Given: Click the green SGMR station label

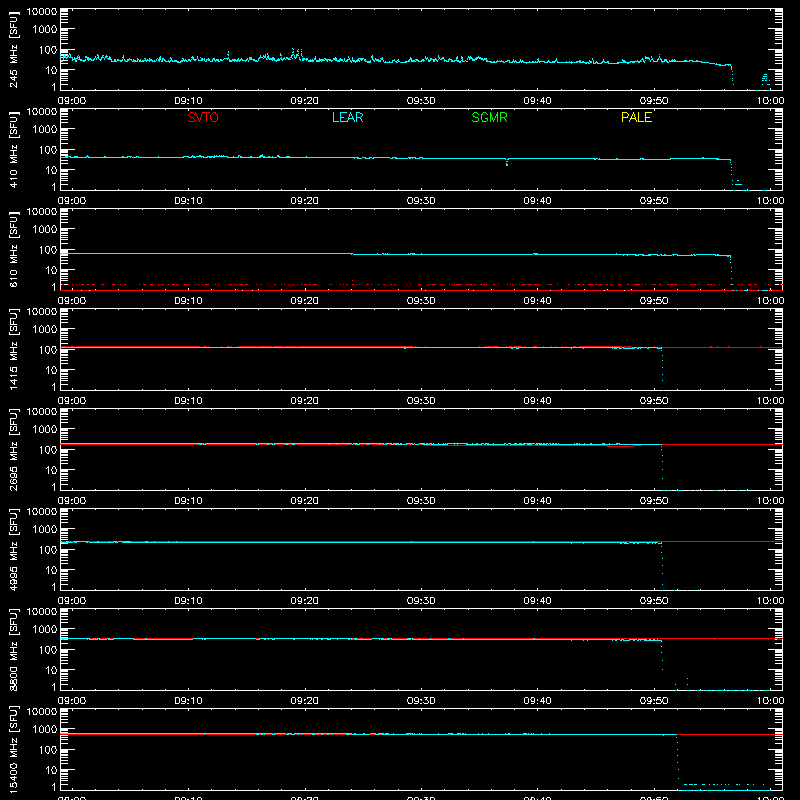Looking at the screenshot, I should tap(489, 117).
